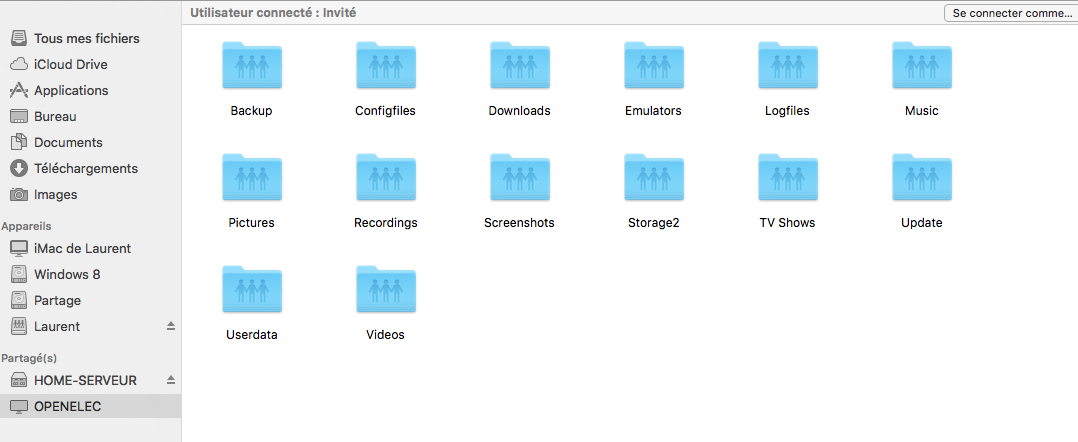Select the Update shared folder icon
Viewport: 1078px width, 442px height.
[x=922, y=177]
